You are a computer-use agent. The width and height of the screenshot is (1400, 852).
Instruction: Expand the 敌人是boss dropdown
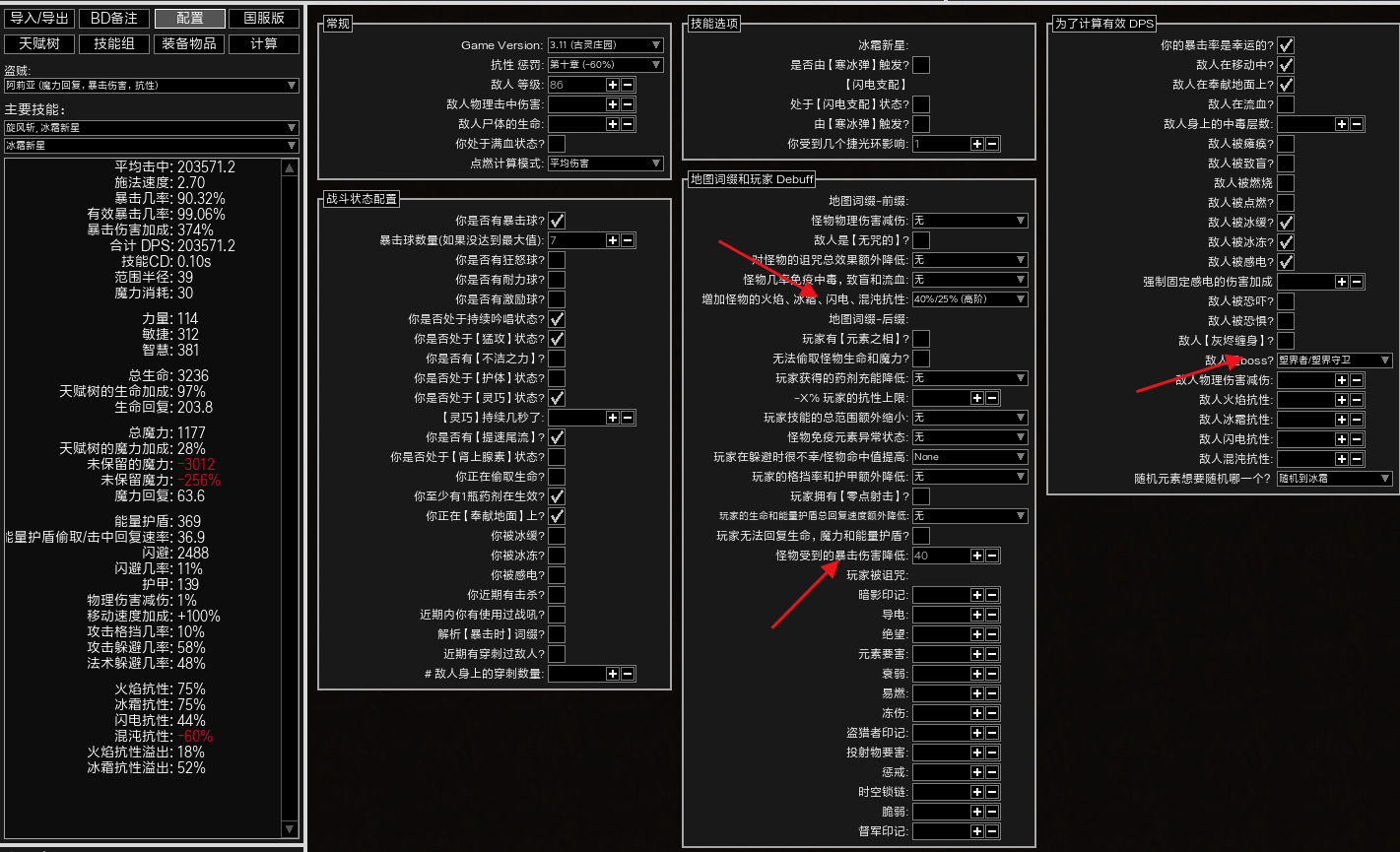click(1334, 360)
